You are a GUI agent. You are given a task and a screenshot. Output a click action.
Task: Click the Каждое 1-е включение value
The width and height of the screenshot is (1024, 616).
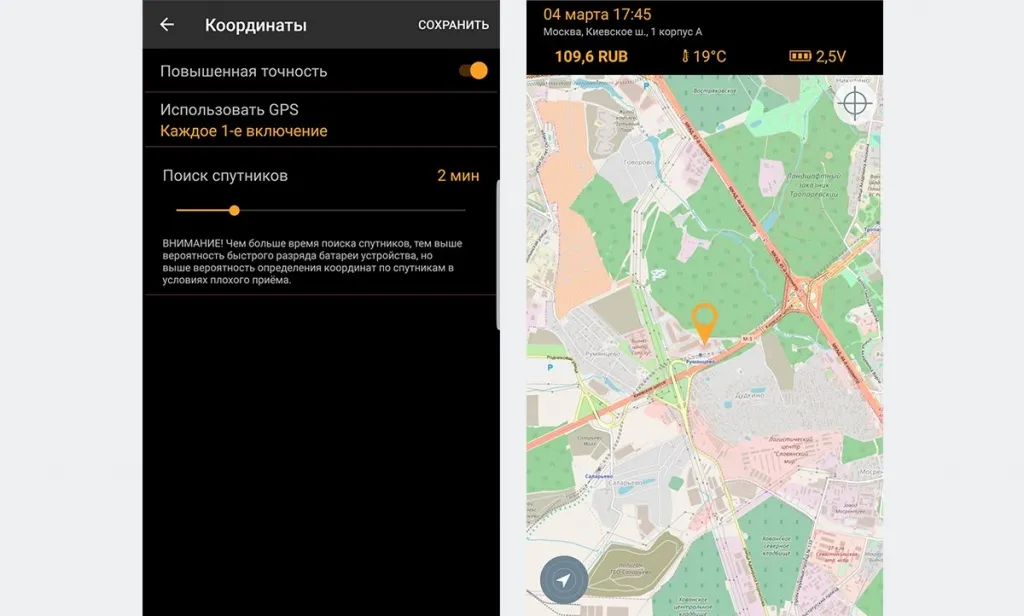pos(244,131)
